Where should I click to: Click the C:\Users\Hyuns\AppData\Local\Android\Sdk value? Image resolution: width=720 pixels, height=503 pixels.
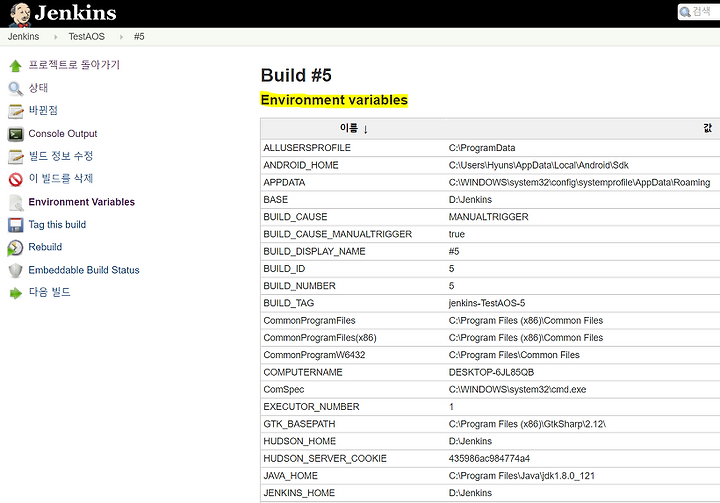point(539,165)
